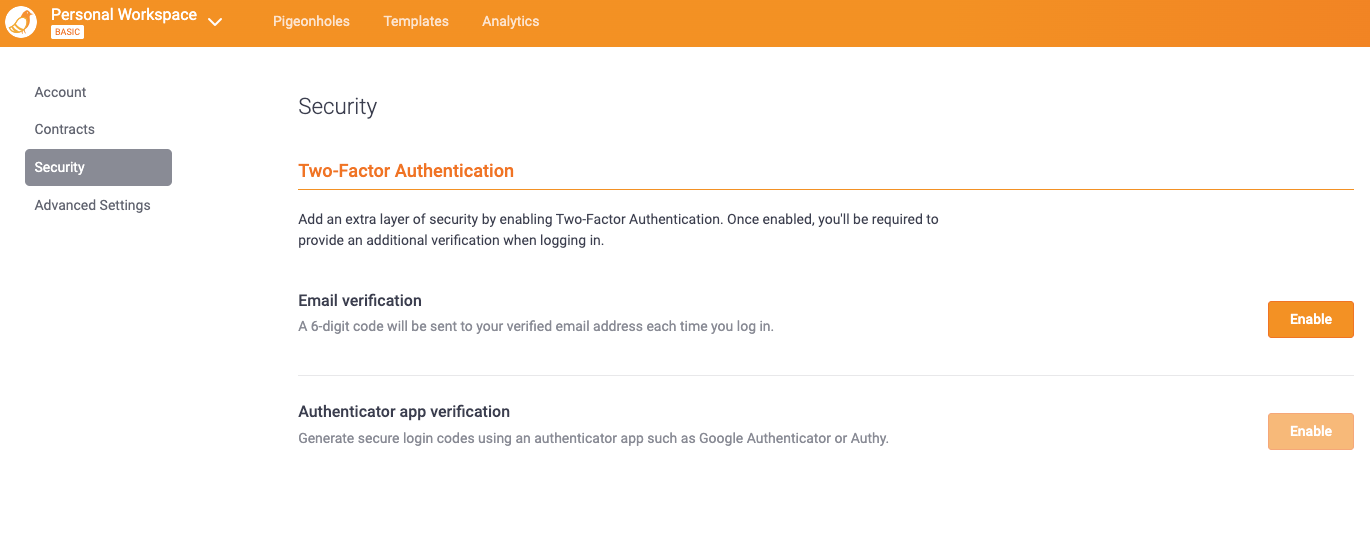Click the Pigeonhole bird logo icon
The image size is (1370, 533).
point(22,22)
